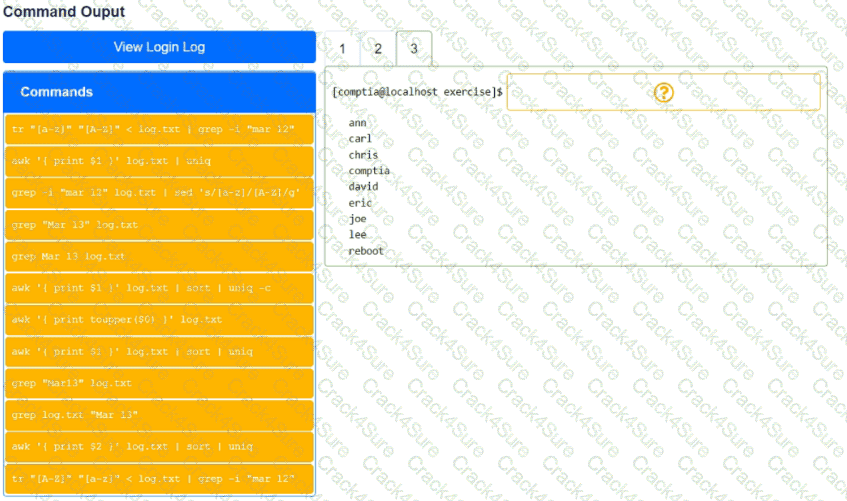Switch to tab 1
This screenshot has width=847, height=501.
[342, 48]
